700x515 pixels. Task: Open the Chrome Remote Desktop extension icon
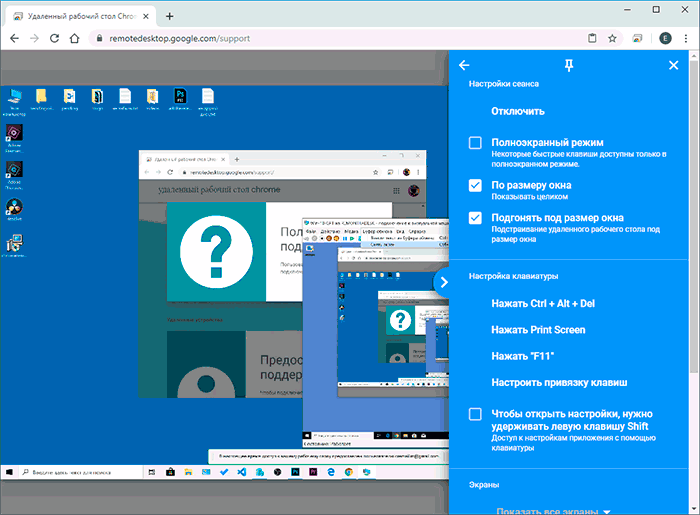[x=637, y=38]
